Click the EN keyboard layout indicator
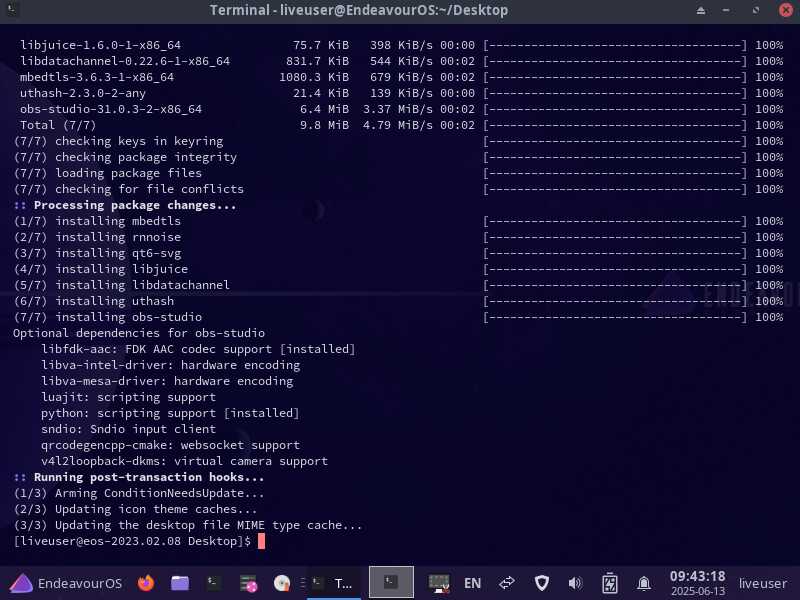 (x=472, y=583)
